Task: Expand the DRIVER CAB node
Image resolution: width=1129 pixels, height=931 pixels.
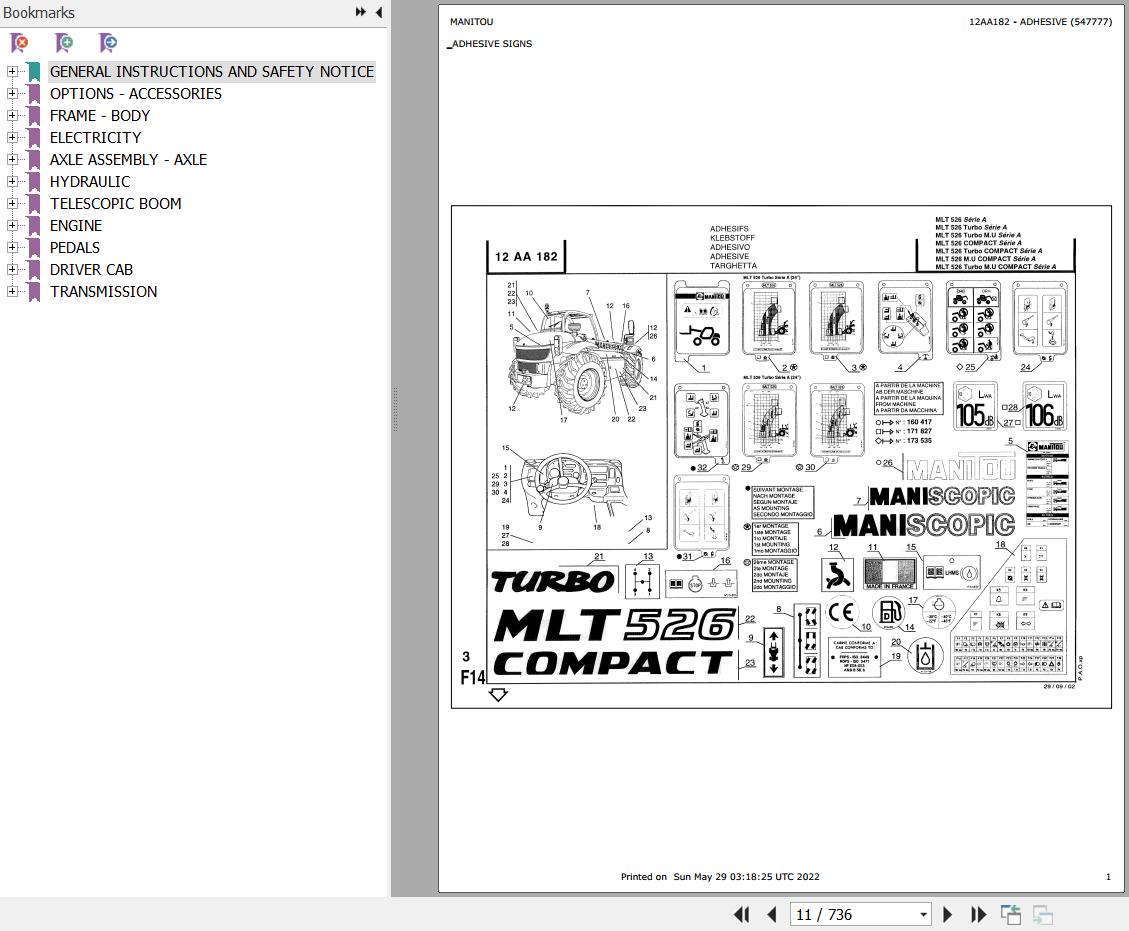Action: [12, 269]
